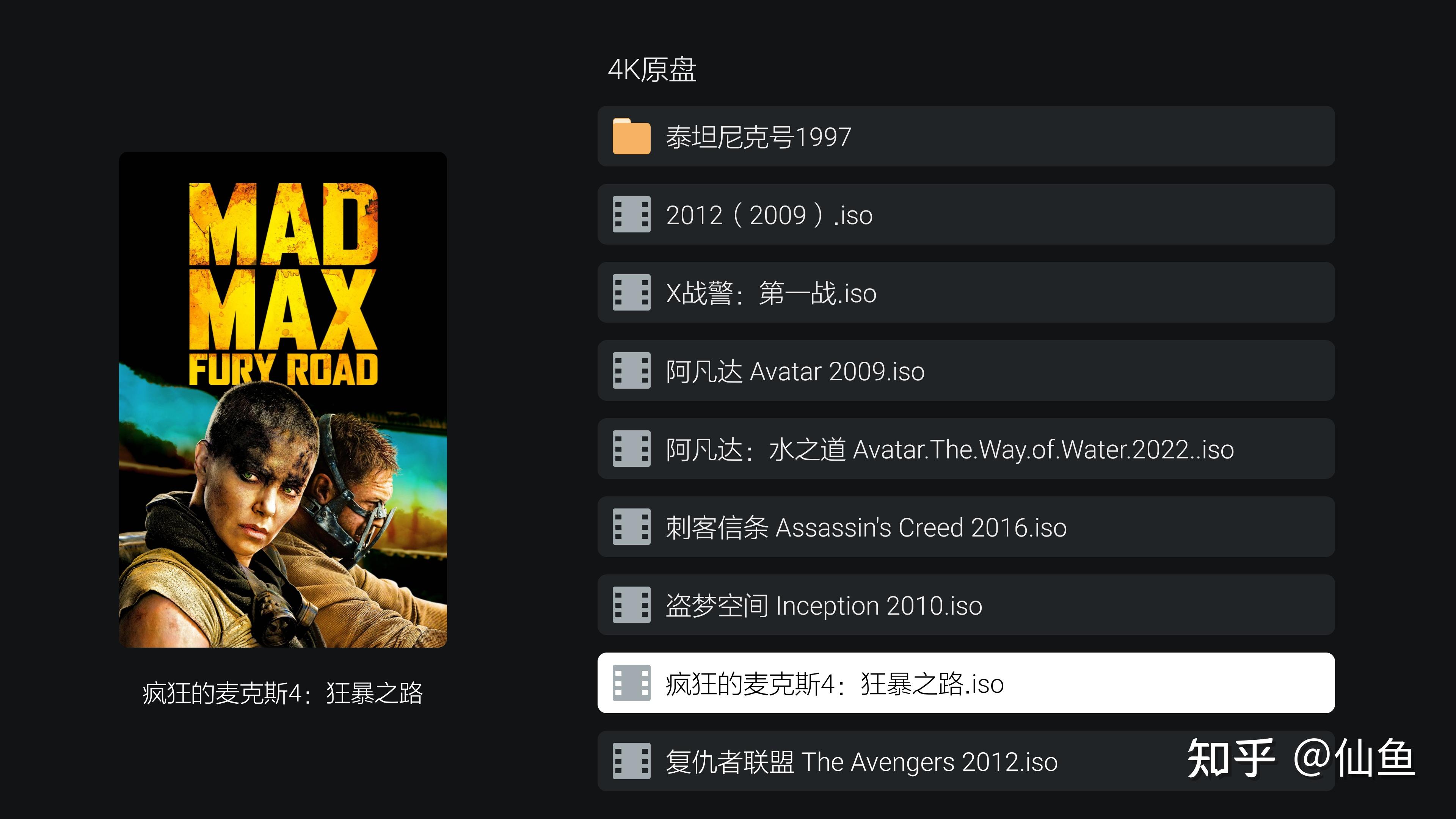The height and width of the screenshot is (819, 1456).
Task: Click film icon beside The Avengers 2012.iso
Action: 631,761
